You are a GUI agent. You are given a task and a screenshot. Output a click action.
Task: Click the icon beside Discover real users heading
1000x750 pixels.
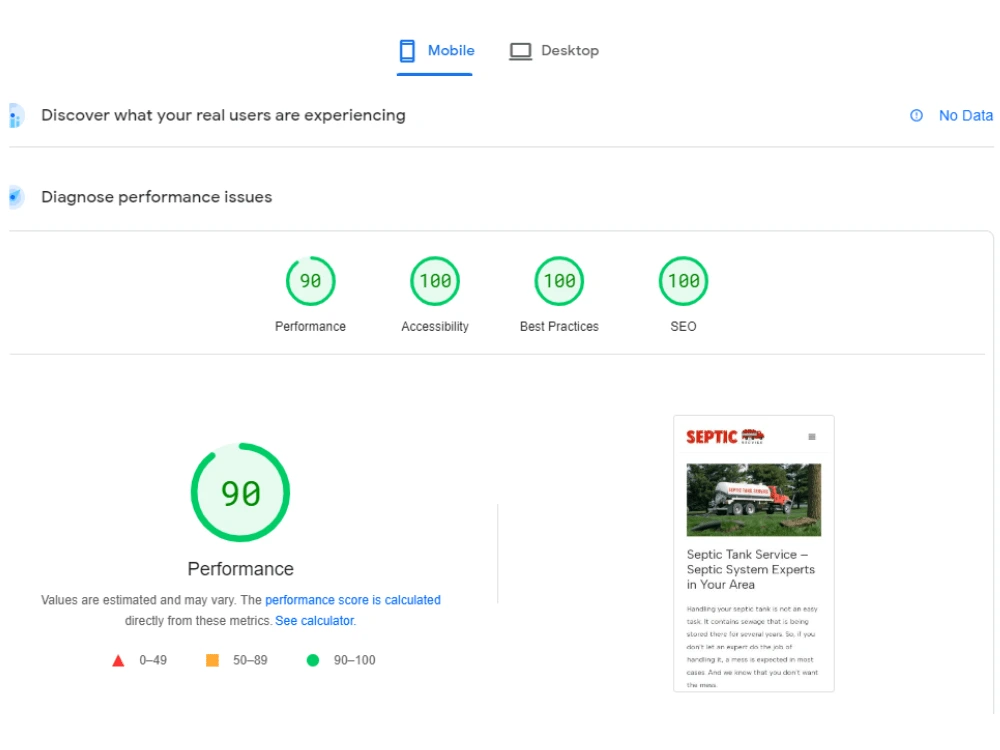[x=14, y=115]
